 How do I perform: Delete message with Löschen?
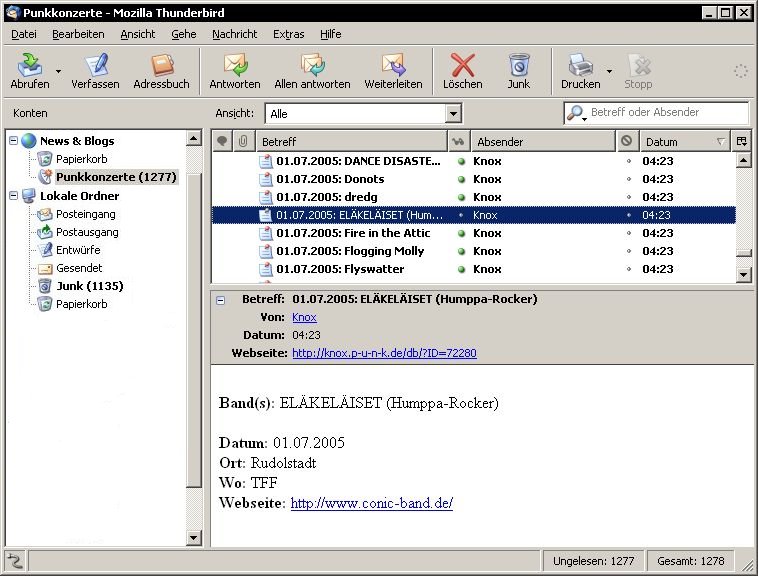coord(463,72)
